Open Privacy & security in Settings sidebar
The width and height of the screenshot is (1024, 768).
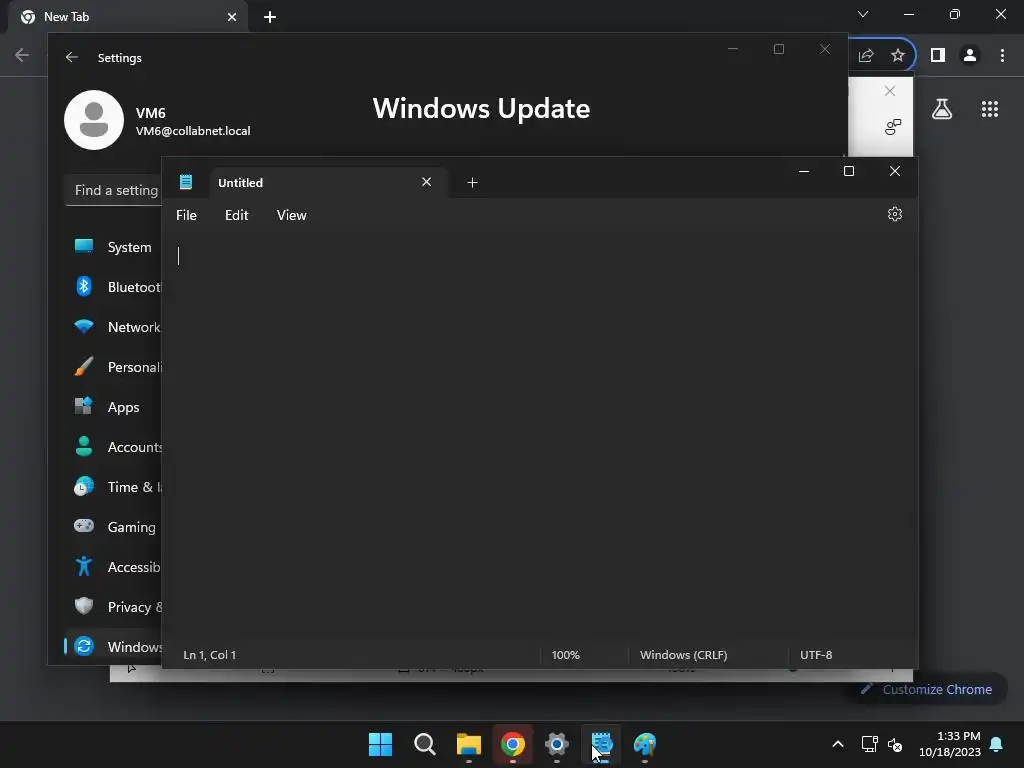pos(113,607)
